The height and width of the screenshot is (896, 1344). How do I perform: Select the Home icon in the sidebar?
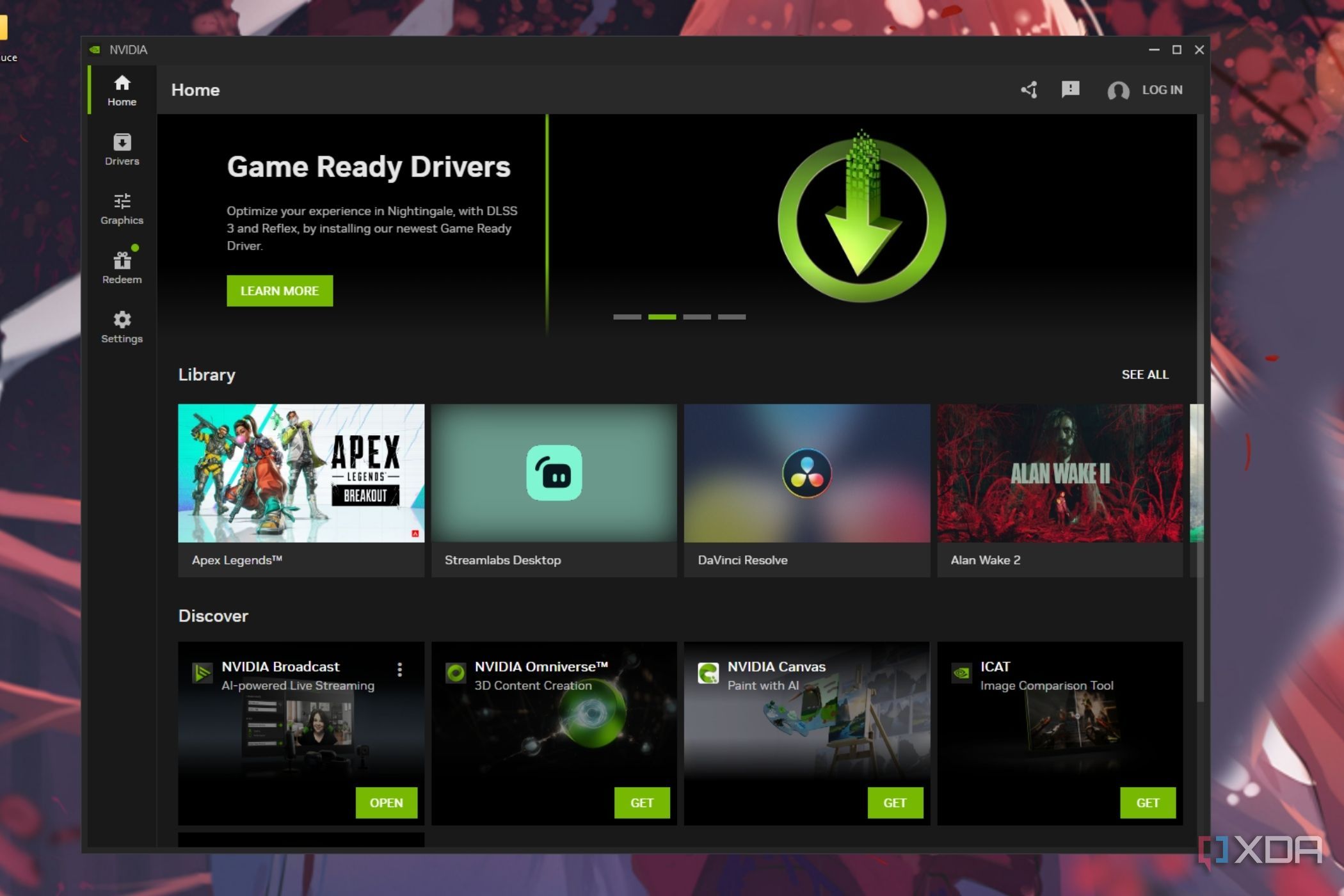point(122,90)
